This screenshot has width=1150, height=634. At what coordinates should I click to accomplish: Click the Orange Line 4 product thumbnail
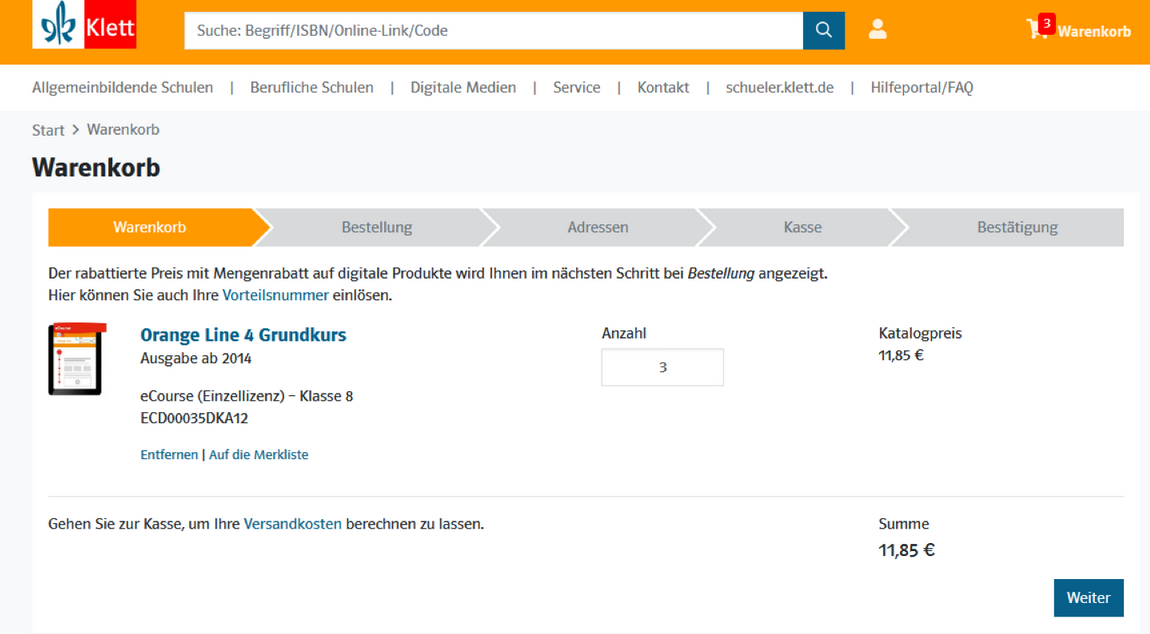tap(76, 359)
